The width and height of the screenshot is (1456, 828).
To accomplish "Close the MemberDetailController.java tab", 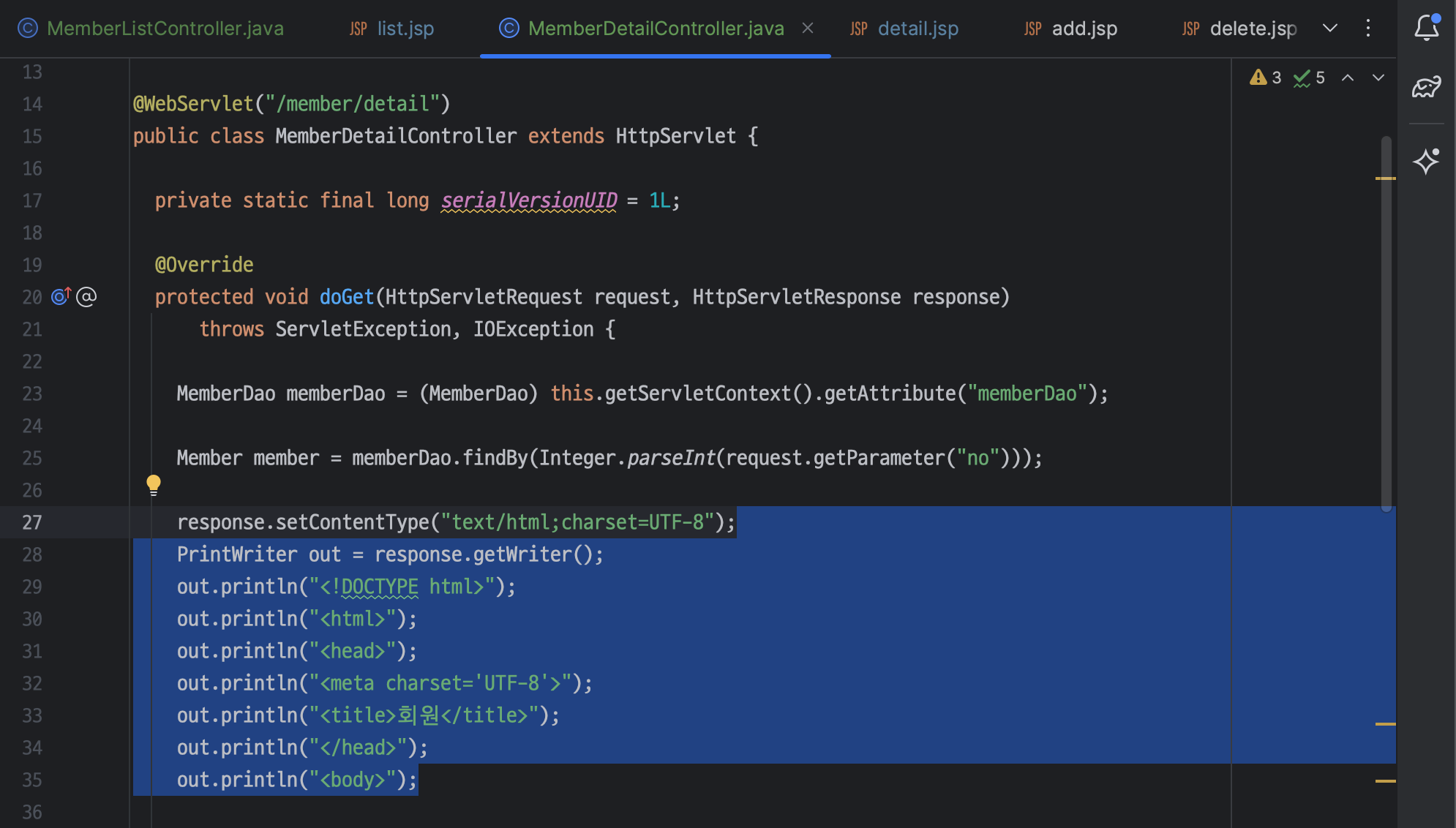I will (808, 28).
